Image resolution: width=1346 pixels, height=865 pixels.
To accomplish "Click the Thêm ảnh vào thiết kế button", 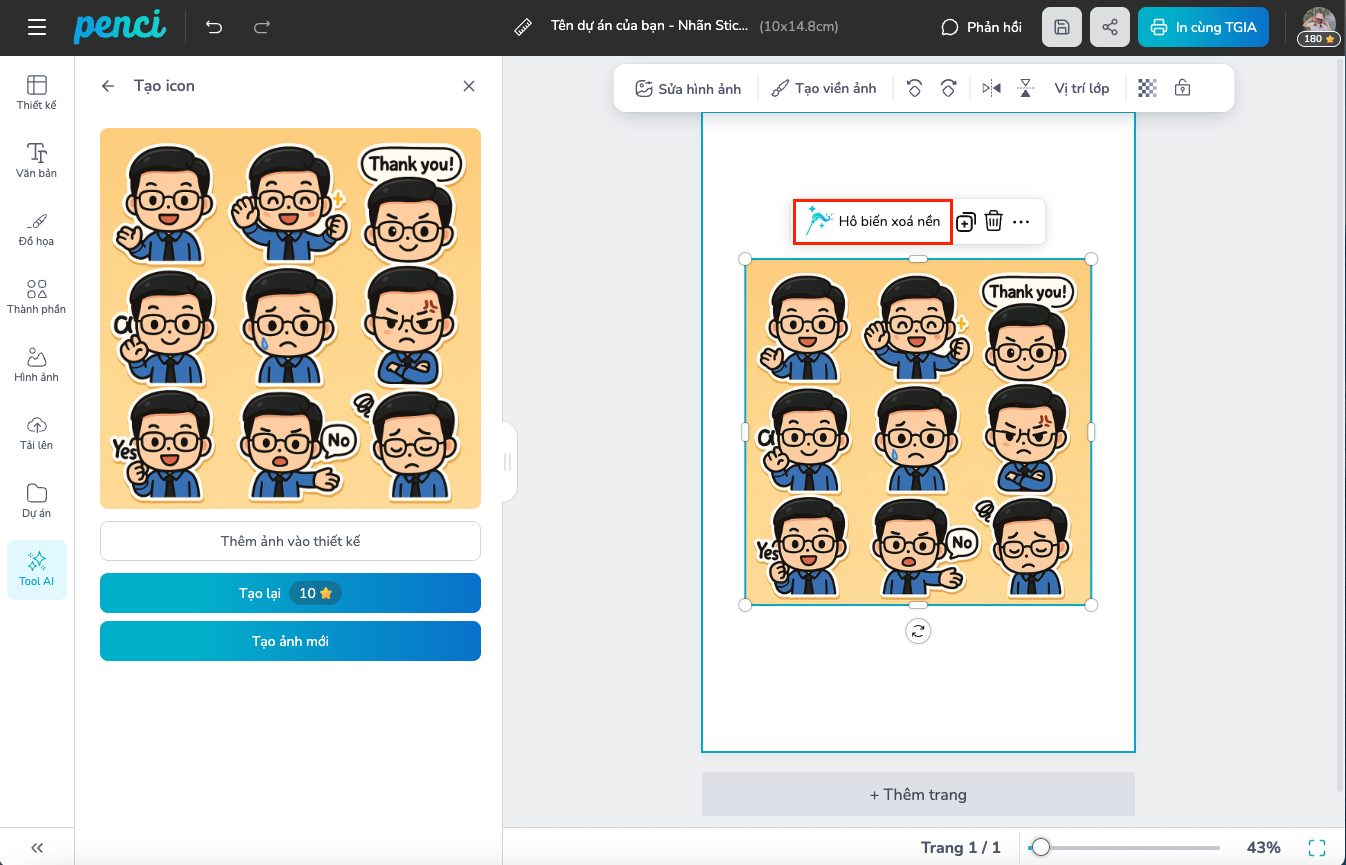I will (x=290, y=541).
